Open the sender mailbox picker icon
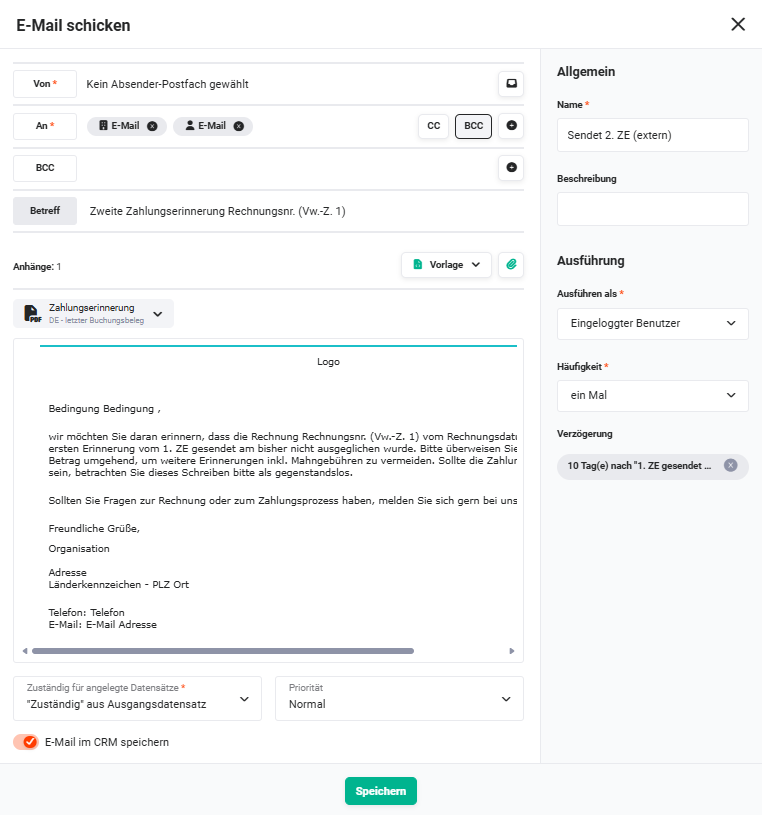The width and height of the screenshot is (762, 815). coord(511,84)
